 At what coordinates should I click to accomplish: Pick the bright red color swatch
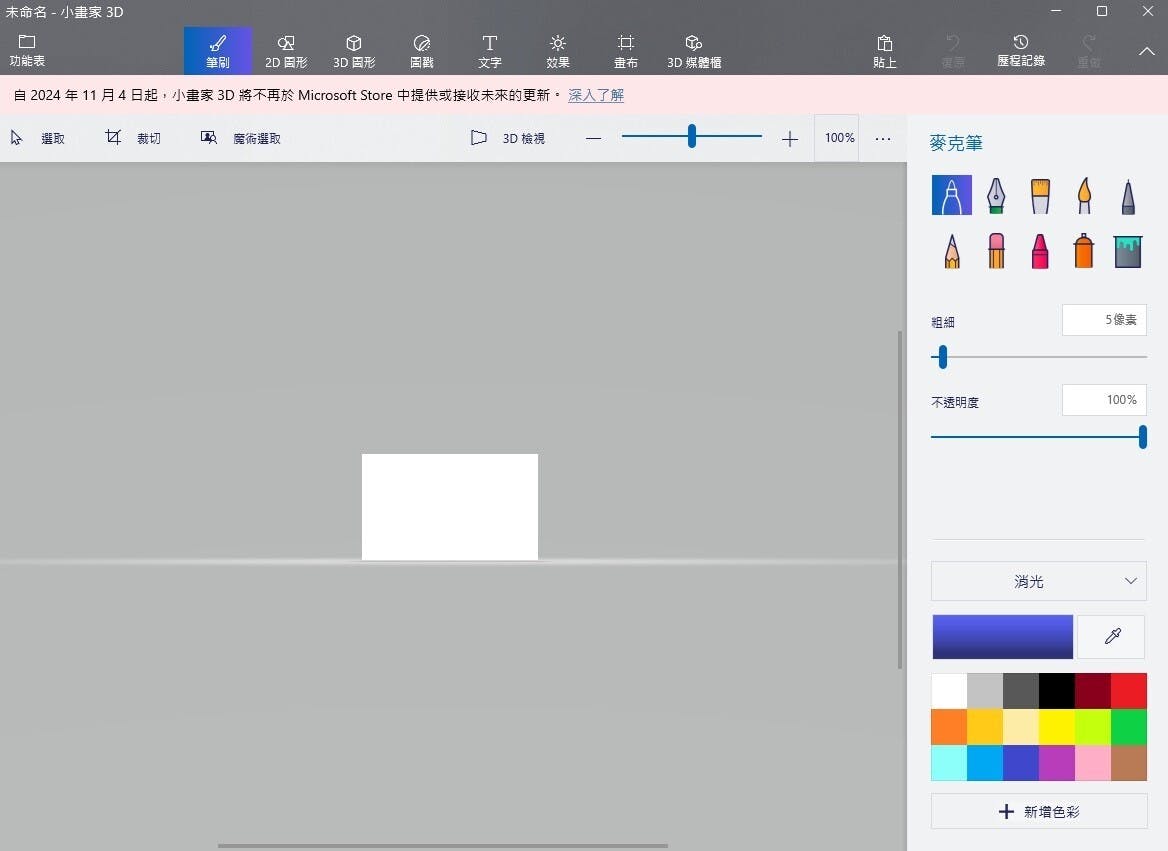pyautogui.click(x=1129, y=691)
